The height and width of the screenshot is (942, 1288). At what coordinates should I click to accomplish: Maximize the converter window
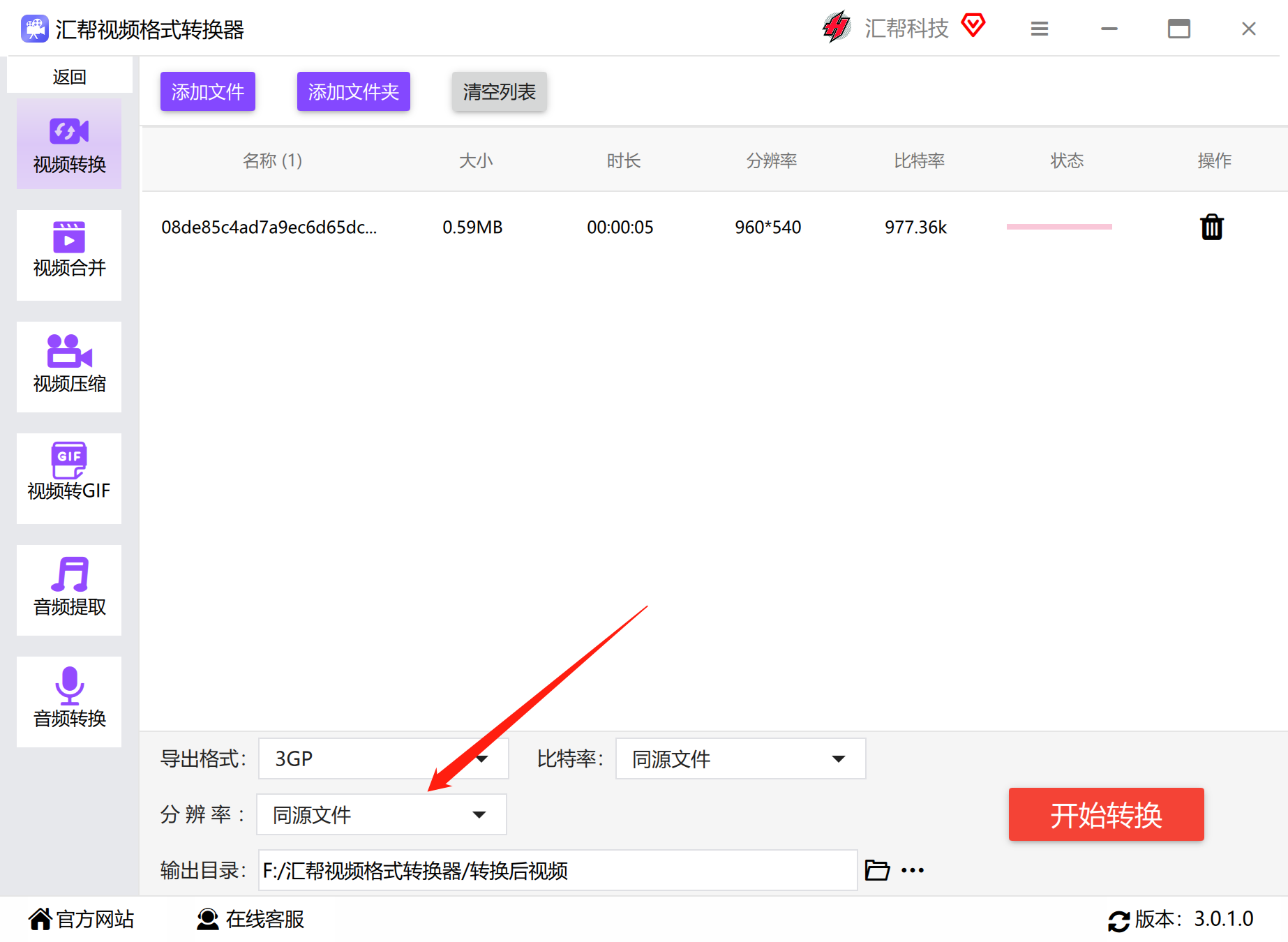(x=1179, y=29)
